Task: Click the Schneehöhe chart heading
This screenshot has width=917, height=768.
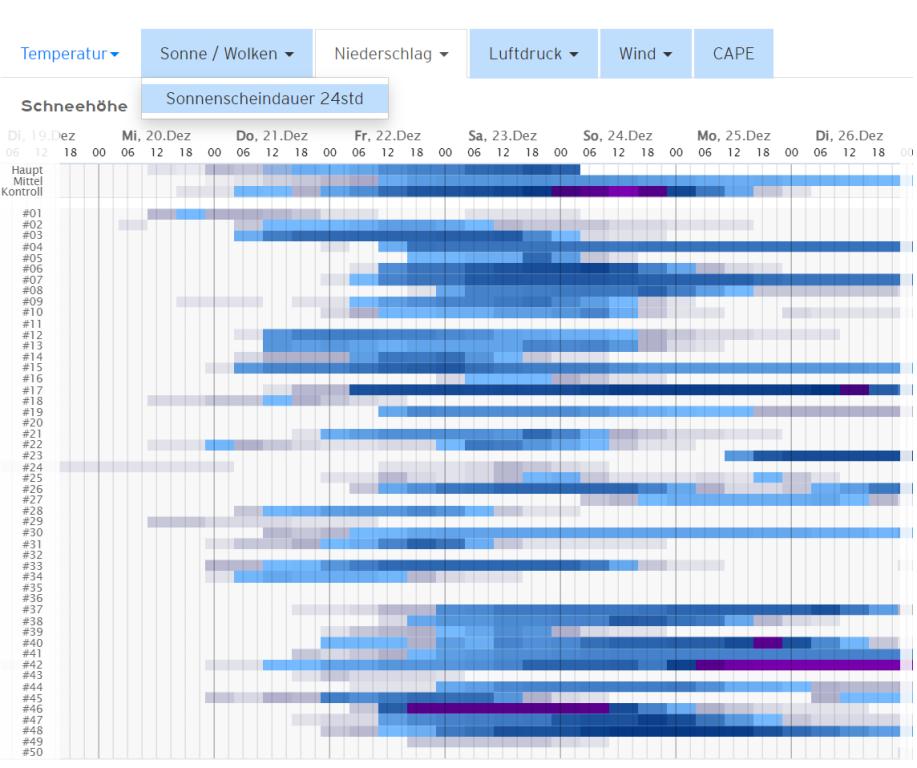Action: coord(74,106)
